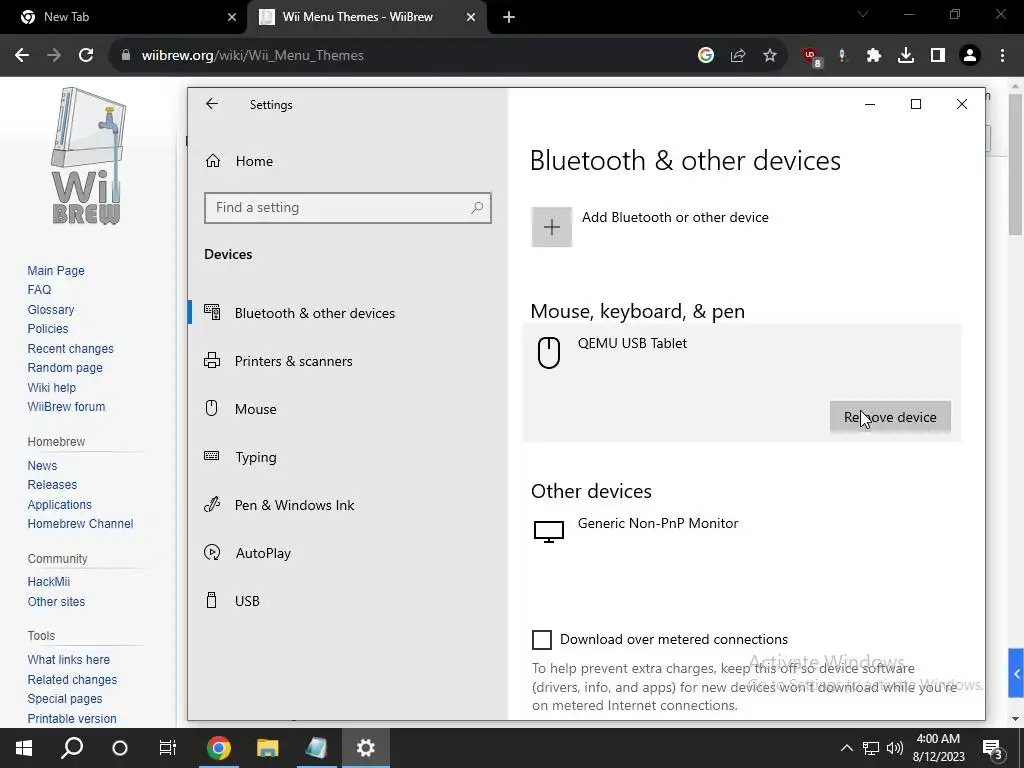
Task: Open USB settings page
Action: pyautogui.click(x=347, y=601)
